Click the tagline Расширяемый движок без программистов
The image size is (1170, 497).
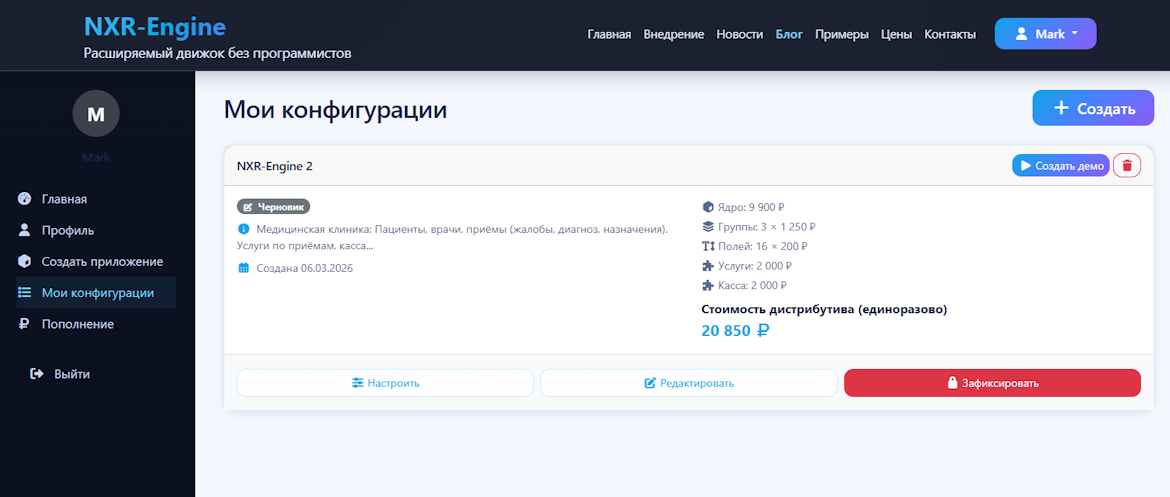click(217, 54)
